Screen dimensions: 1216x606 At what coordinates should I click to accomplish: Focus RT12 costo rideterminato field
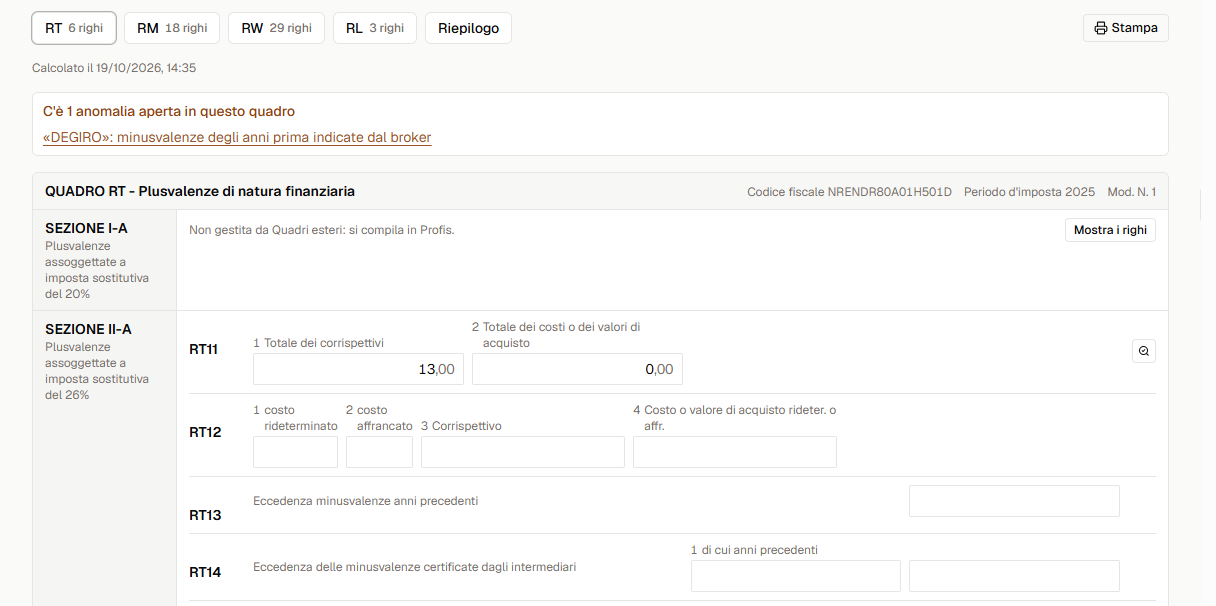tap(295, 452)
